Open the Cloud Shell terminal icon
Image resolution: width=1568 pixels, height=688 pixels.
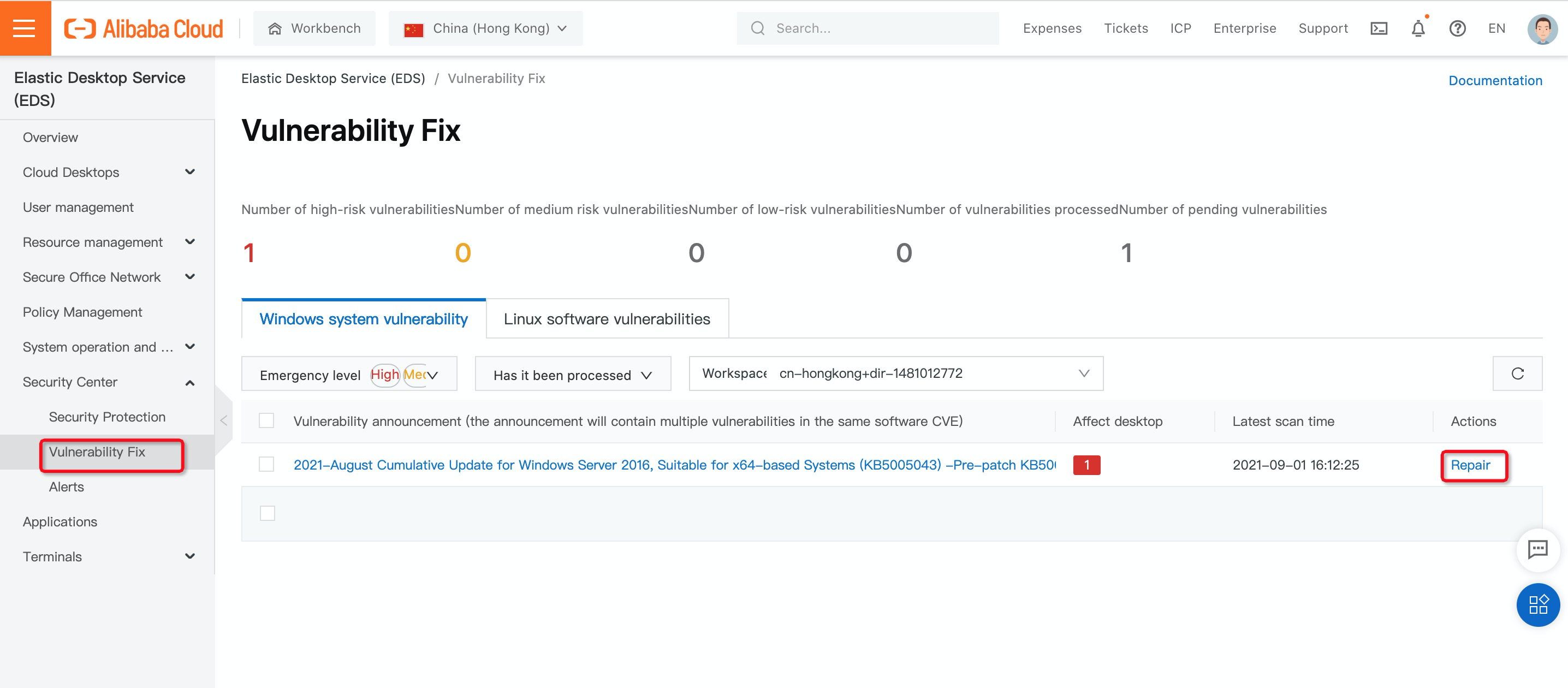[1379, 28]
